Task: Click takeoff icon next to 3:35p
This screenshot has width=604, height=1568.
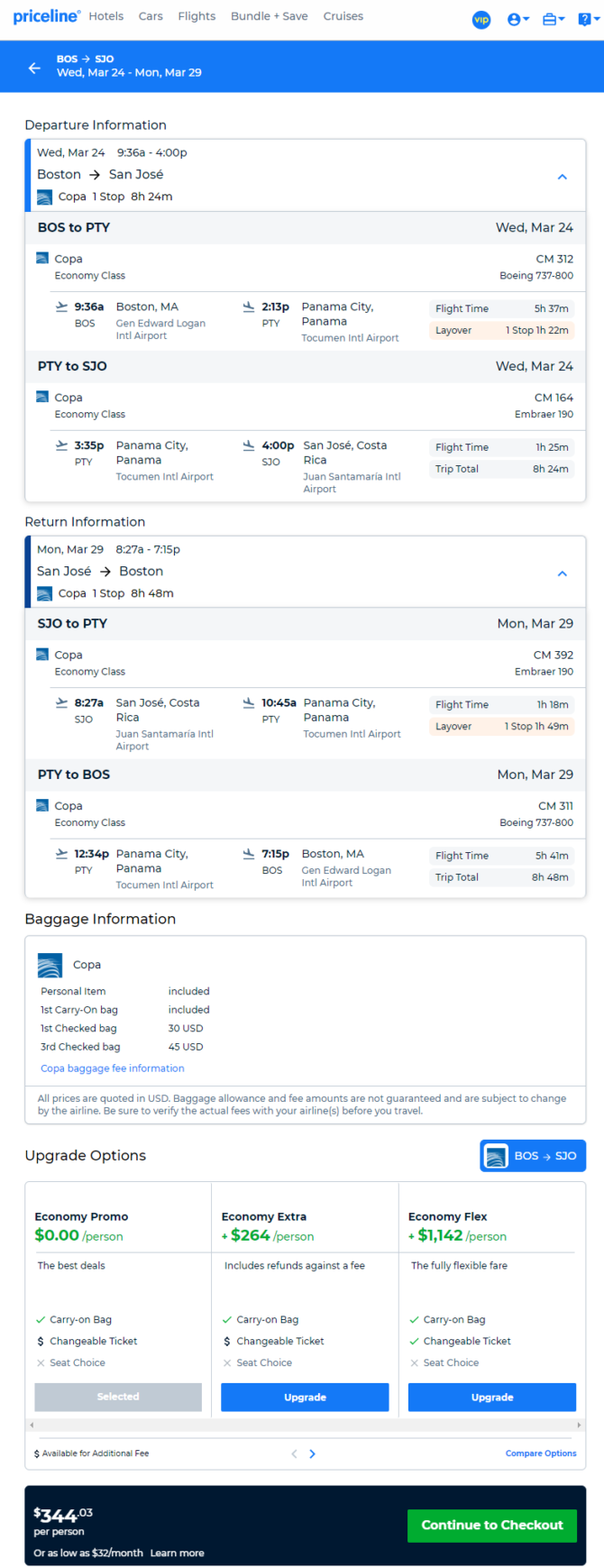Action: tap(61, 445)
